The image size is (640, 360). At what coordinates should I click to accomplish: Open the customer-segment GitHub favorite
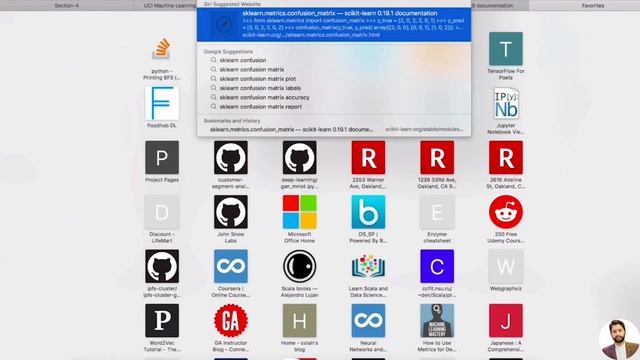pos(231,158)
